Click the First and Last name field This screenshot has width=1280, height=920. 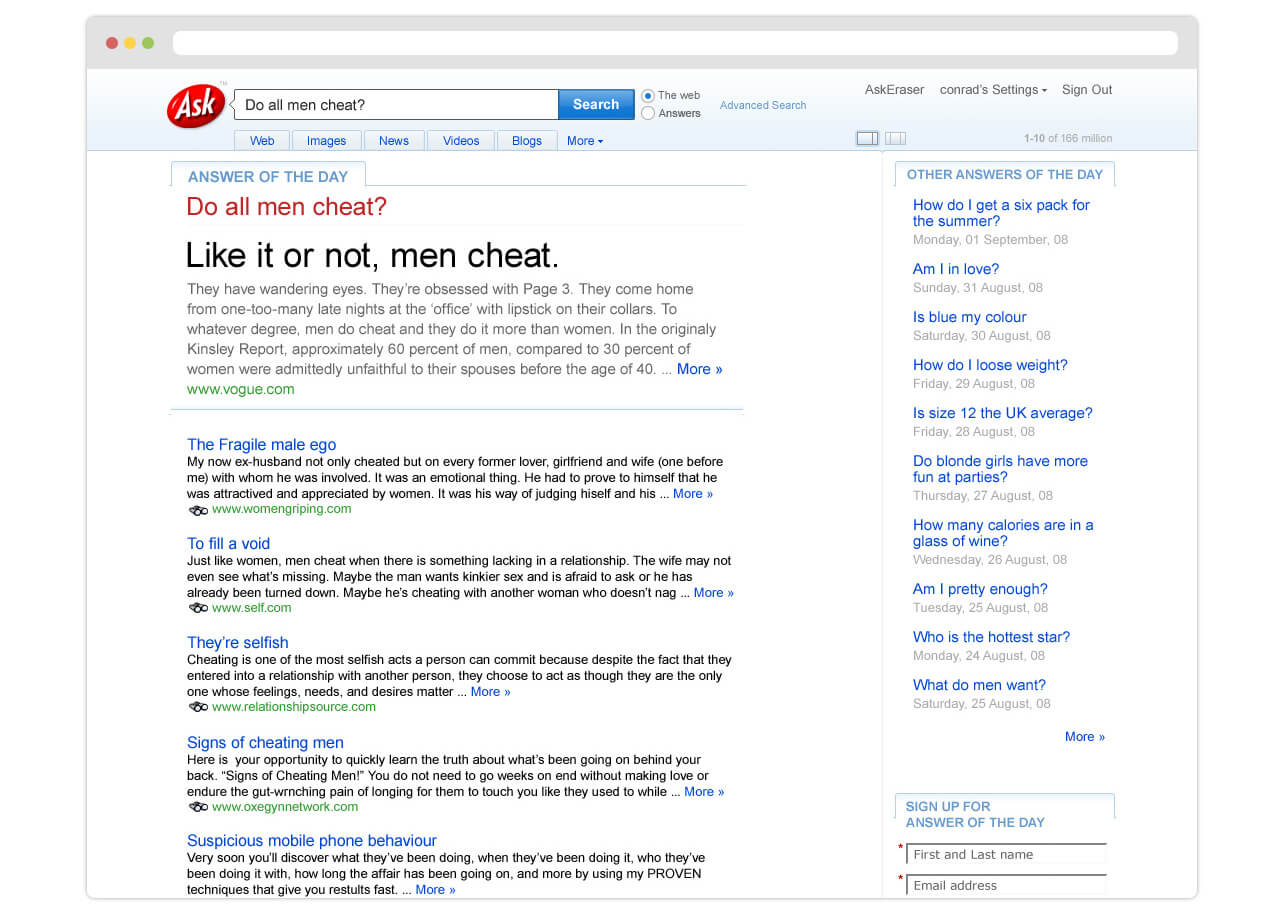[x=1006, y=855]
